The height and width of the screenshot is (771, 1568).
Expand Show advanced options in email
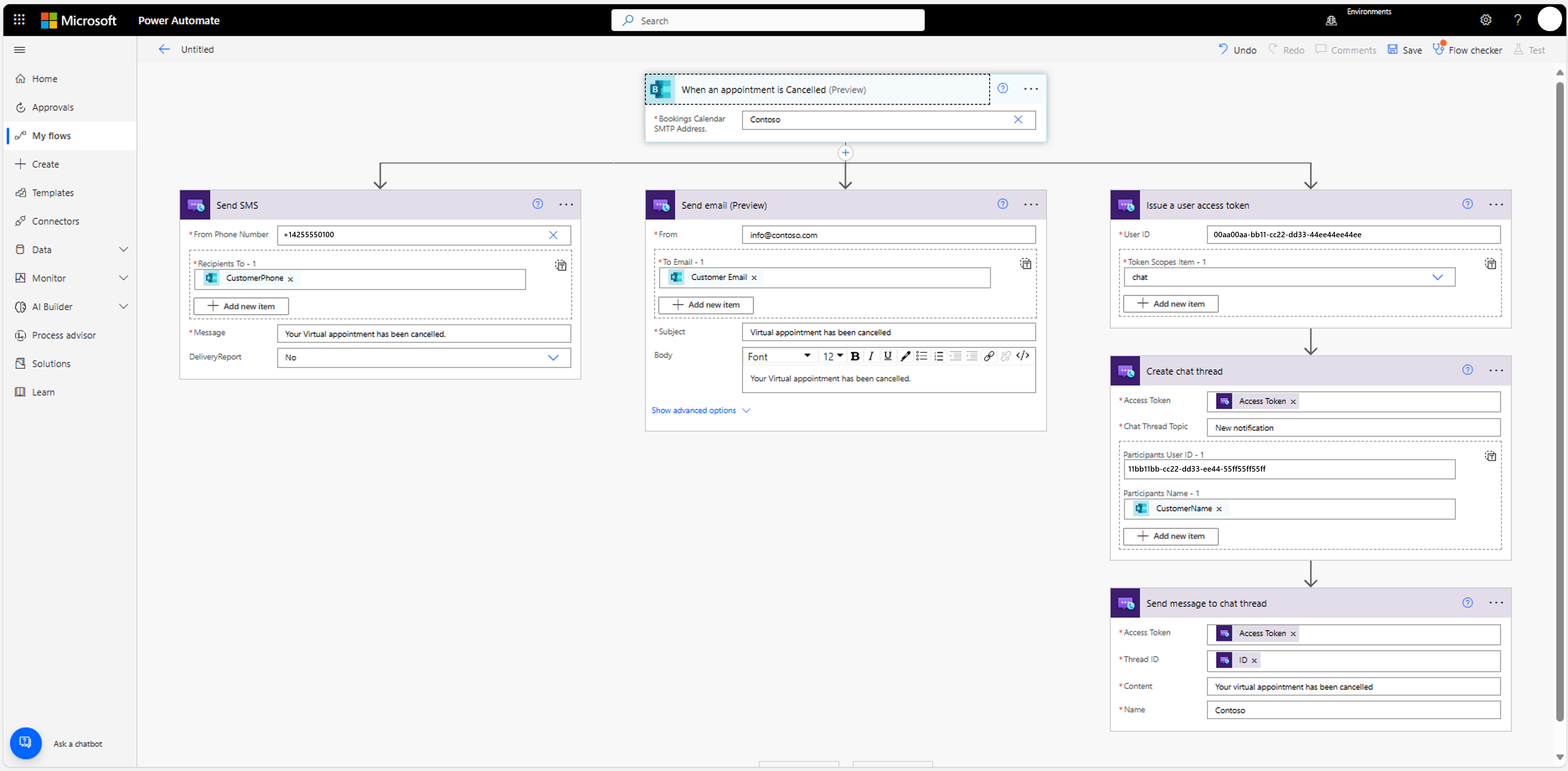701,411
